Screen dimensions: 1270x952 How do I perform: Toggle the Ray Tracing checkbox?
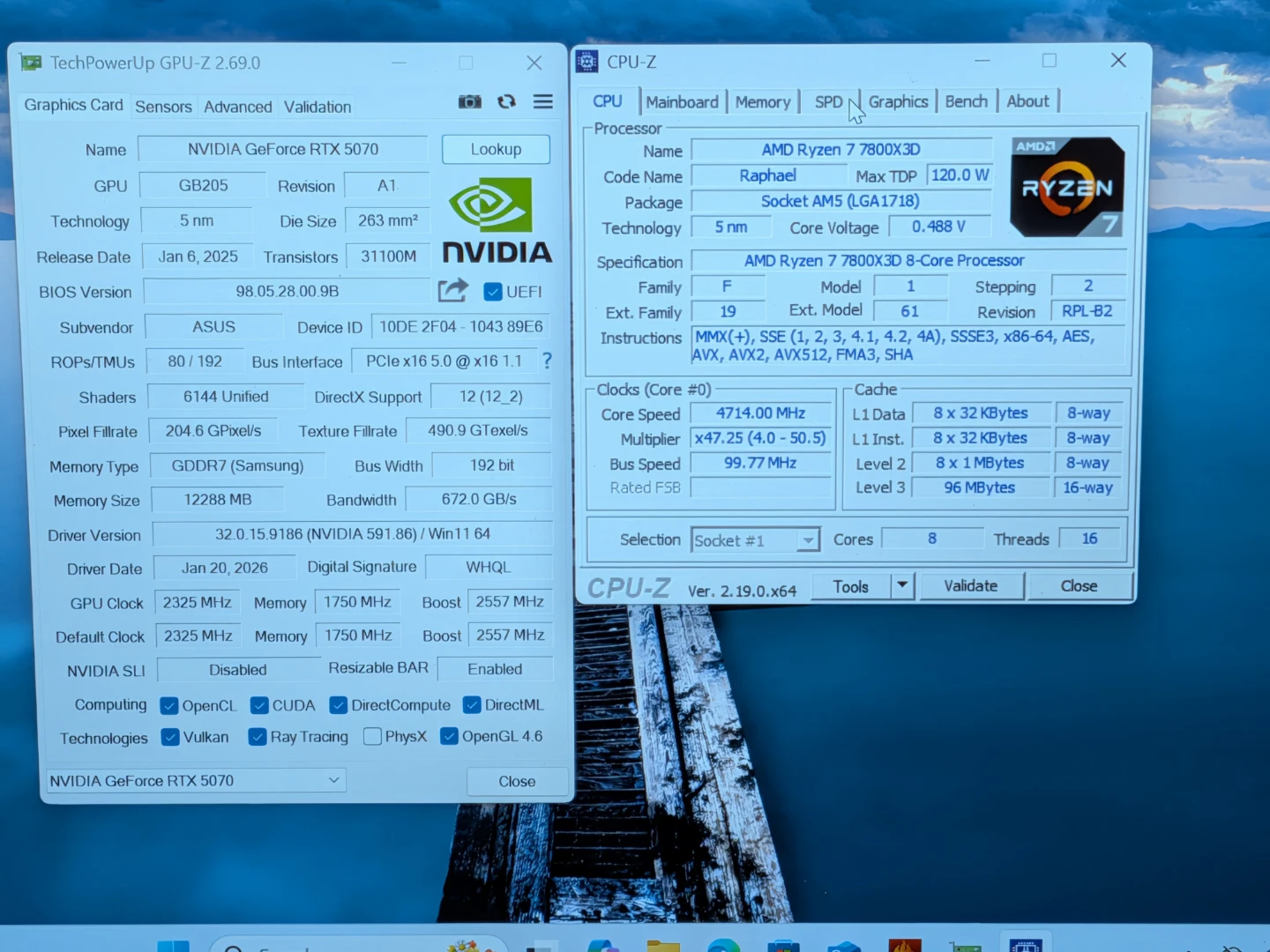[258, 736]
